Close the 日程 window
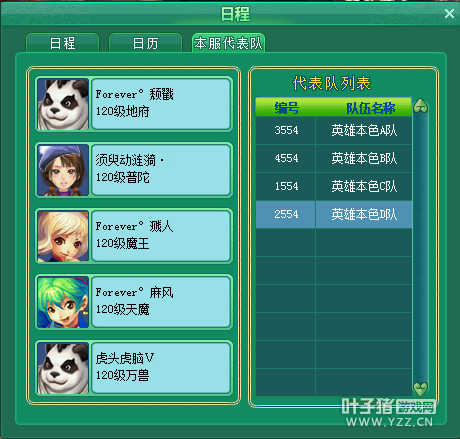 pos(449,14)
